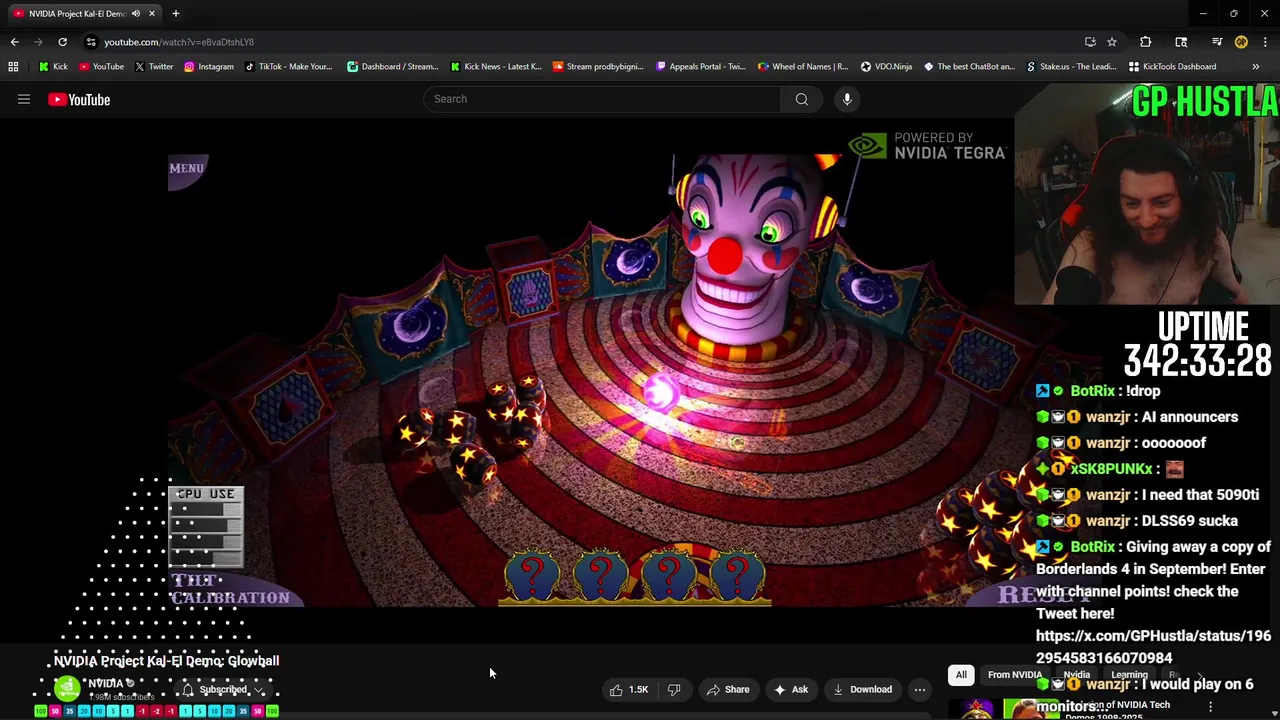Share the video

[728, 689]
